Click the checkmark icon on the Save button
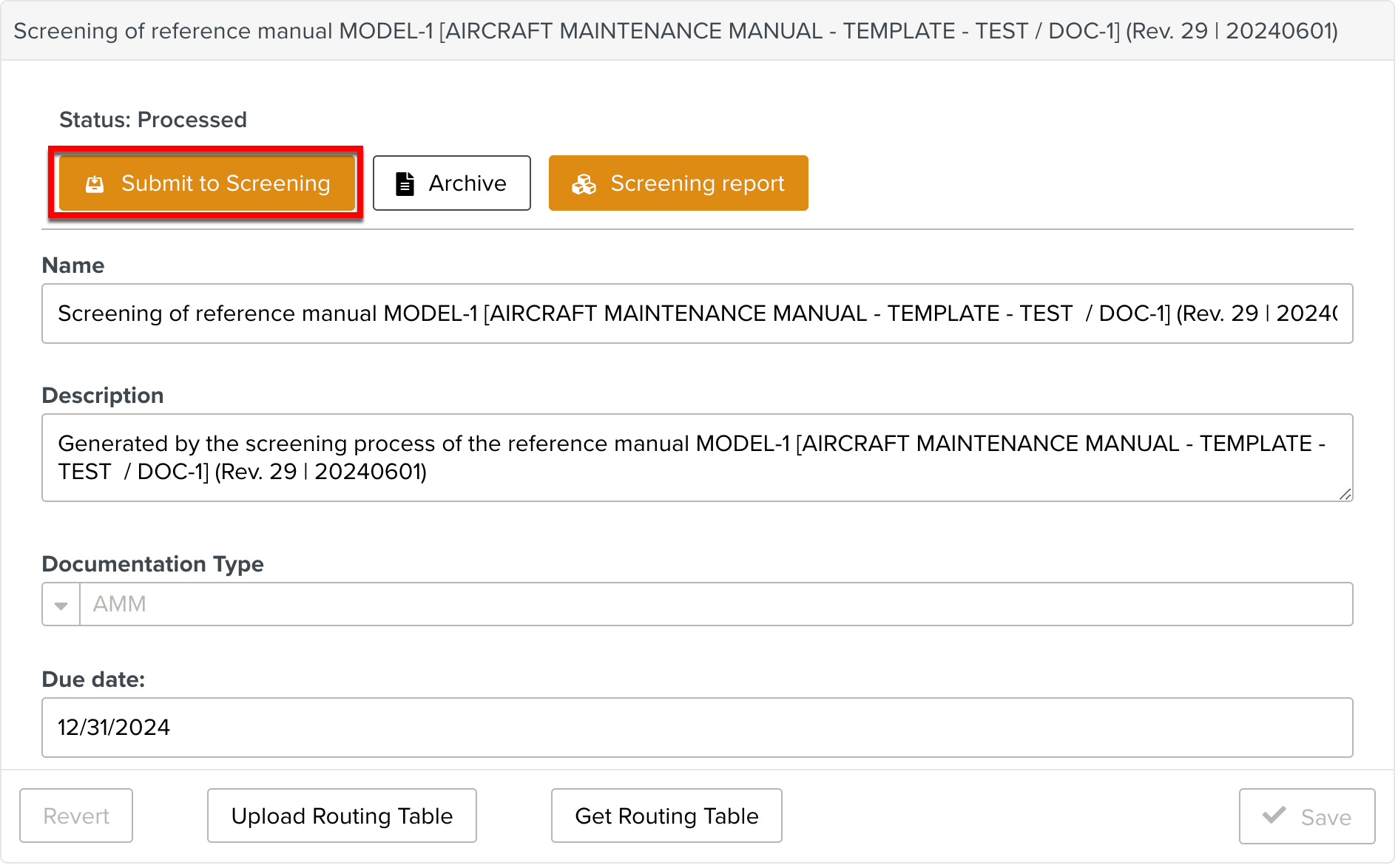The width and height of the screenshot is (1398, 868). point(1274,816)
